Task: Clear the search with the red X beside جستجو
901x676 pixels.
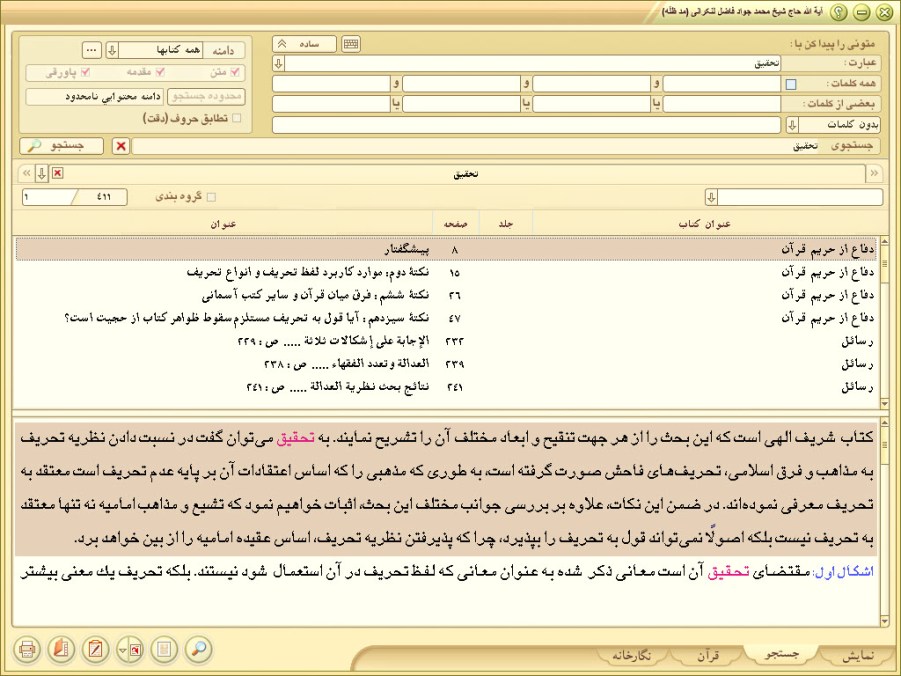Action: (121, 146)
